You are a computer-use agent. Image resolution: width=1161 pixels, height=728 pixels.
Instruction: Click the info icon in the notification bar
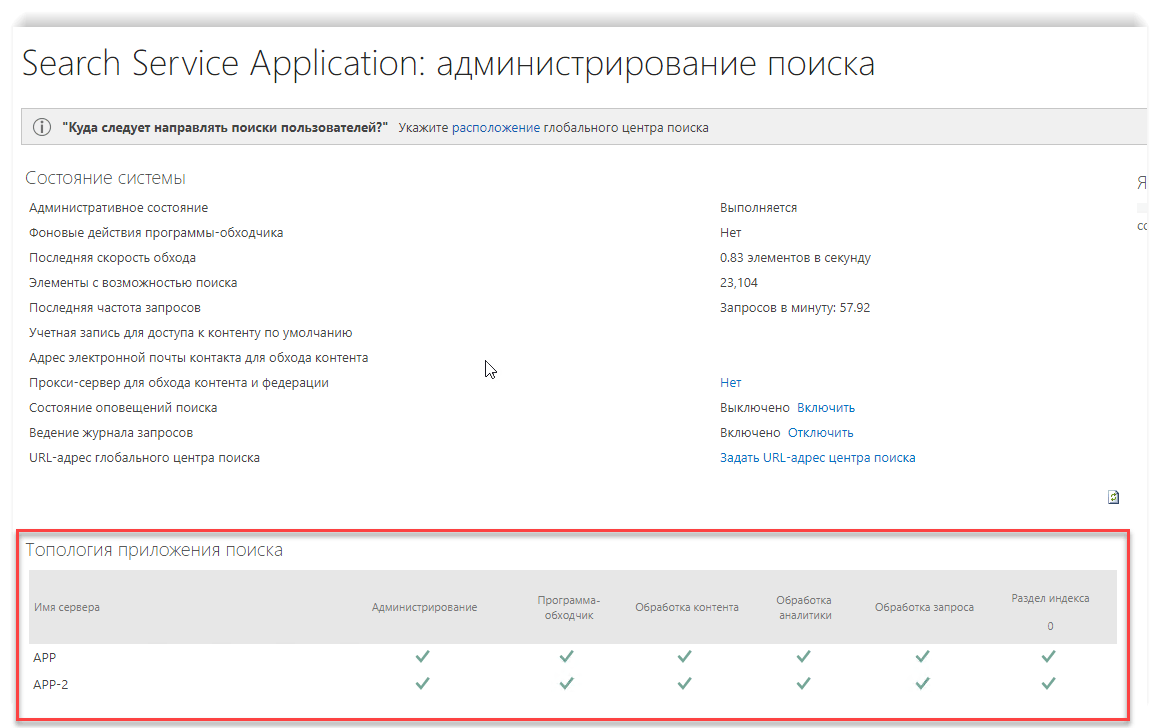42,128
